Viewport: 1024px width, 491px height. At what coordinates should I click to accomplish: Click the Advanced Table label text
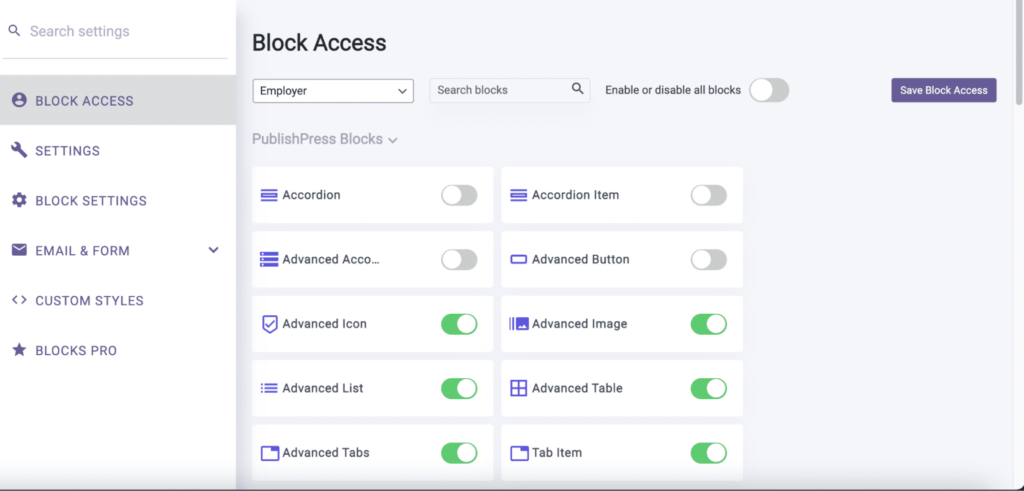coord(577,388)
